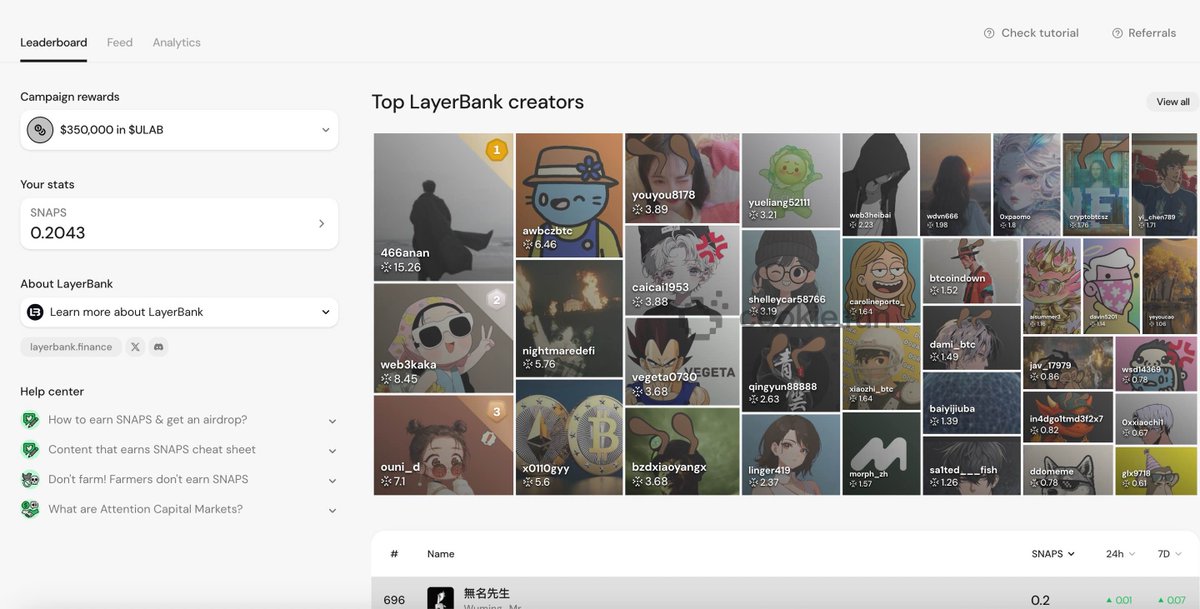The image size is (1200, 609).
Task: Open the Check tutorial link
Action: [x=1031, y=33]
